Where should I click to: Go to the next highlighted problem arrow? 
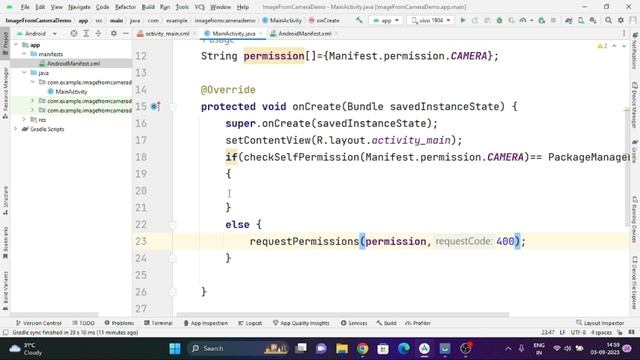pyautogui.click(x=624, y=46)
